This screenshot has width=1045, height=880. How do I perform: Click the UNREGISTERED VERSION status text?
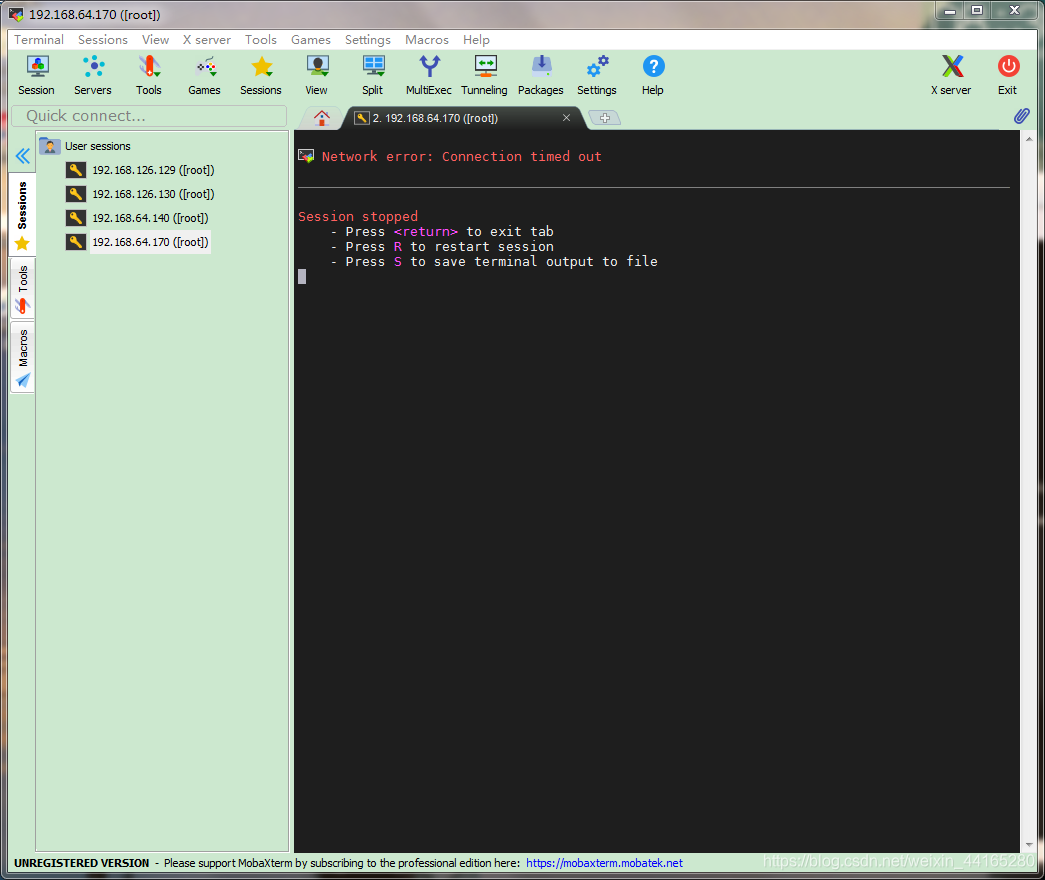tap(82, 863)
